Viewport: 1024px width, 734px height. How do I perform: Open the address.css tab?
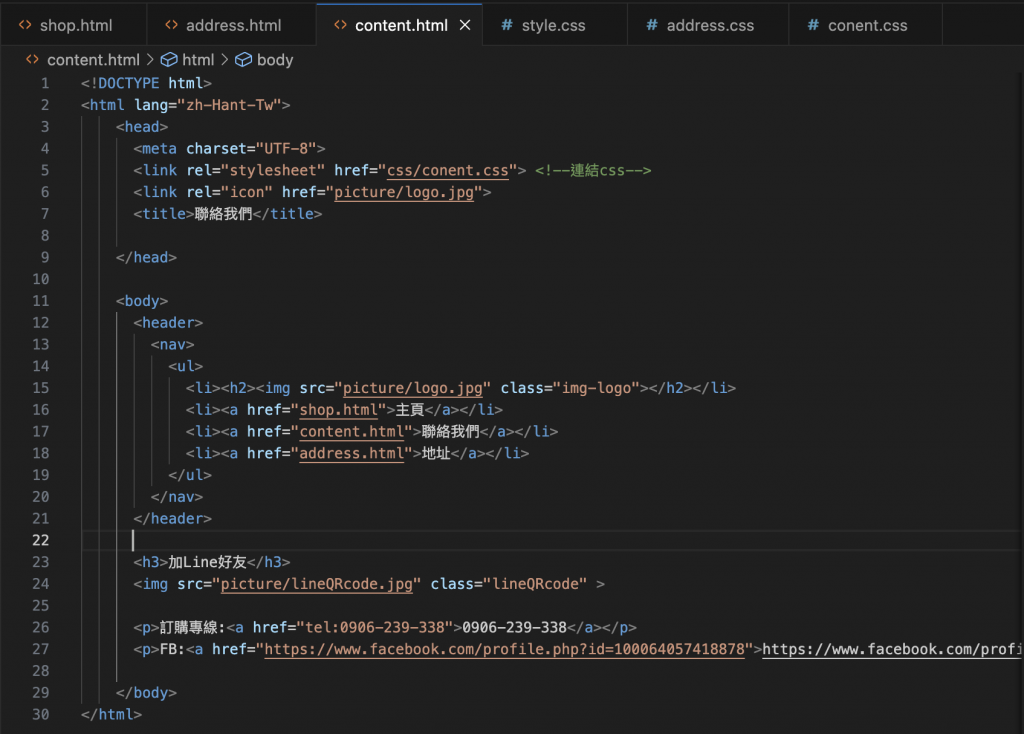click(709, 25)
